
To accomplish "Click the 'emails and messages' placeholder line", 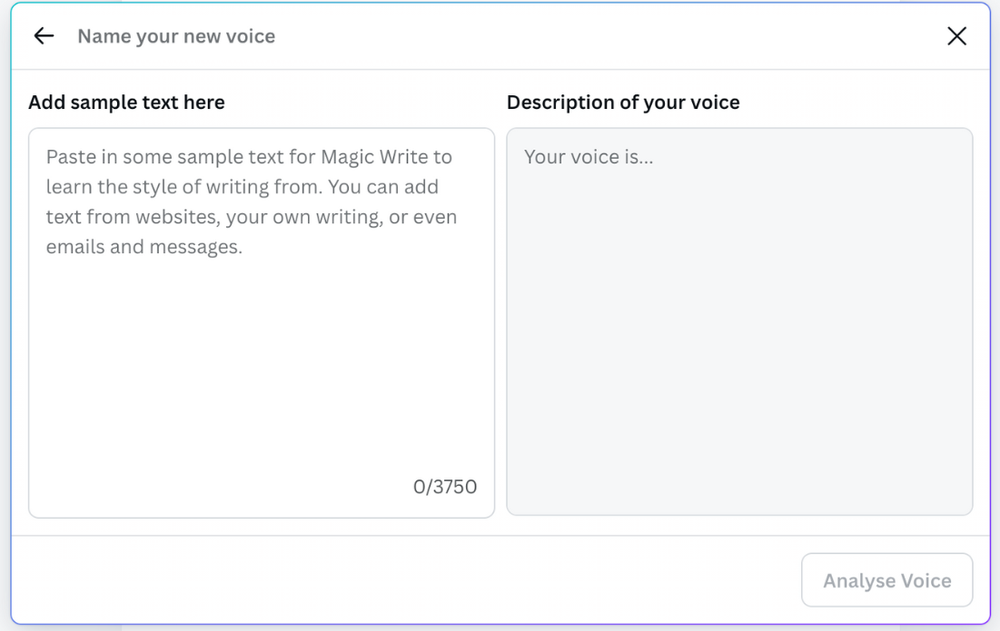I will pos(144,247).
